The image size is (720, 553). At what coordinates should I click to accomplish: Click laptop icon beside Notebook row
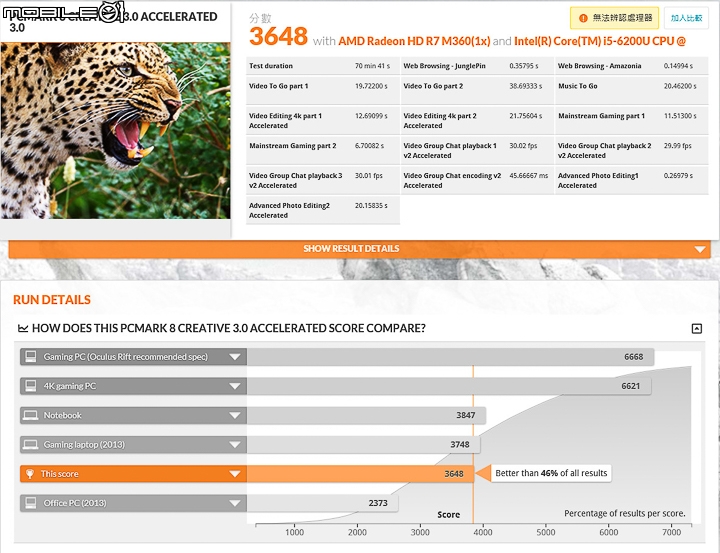tap(31, 416)
